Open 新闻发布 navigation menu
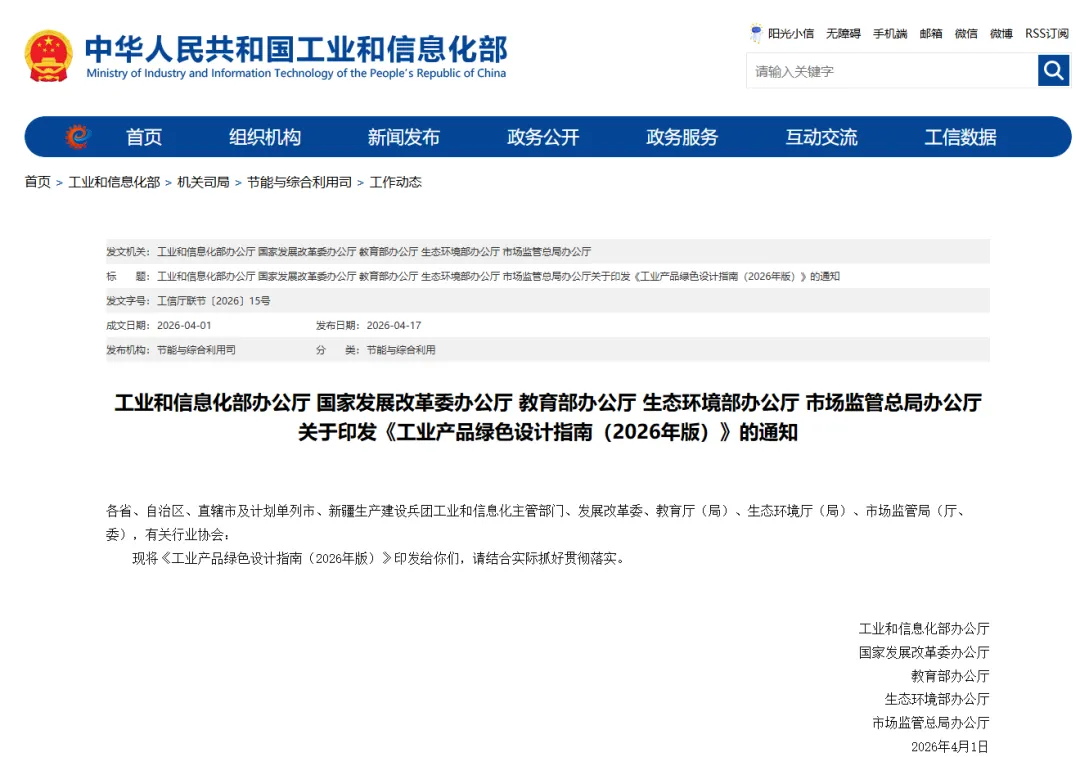This screenshot has width=1080, height=757. point(404,137)
